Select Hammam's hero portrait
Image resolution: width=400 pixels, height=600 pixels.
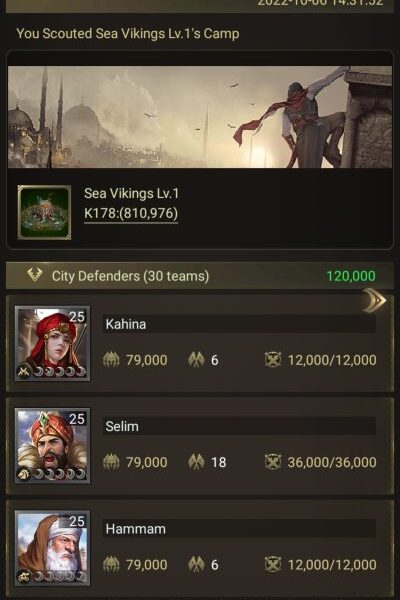tap(52, 548)
